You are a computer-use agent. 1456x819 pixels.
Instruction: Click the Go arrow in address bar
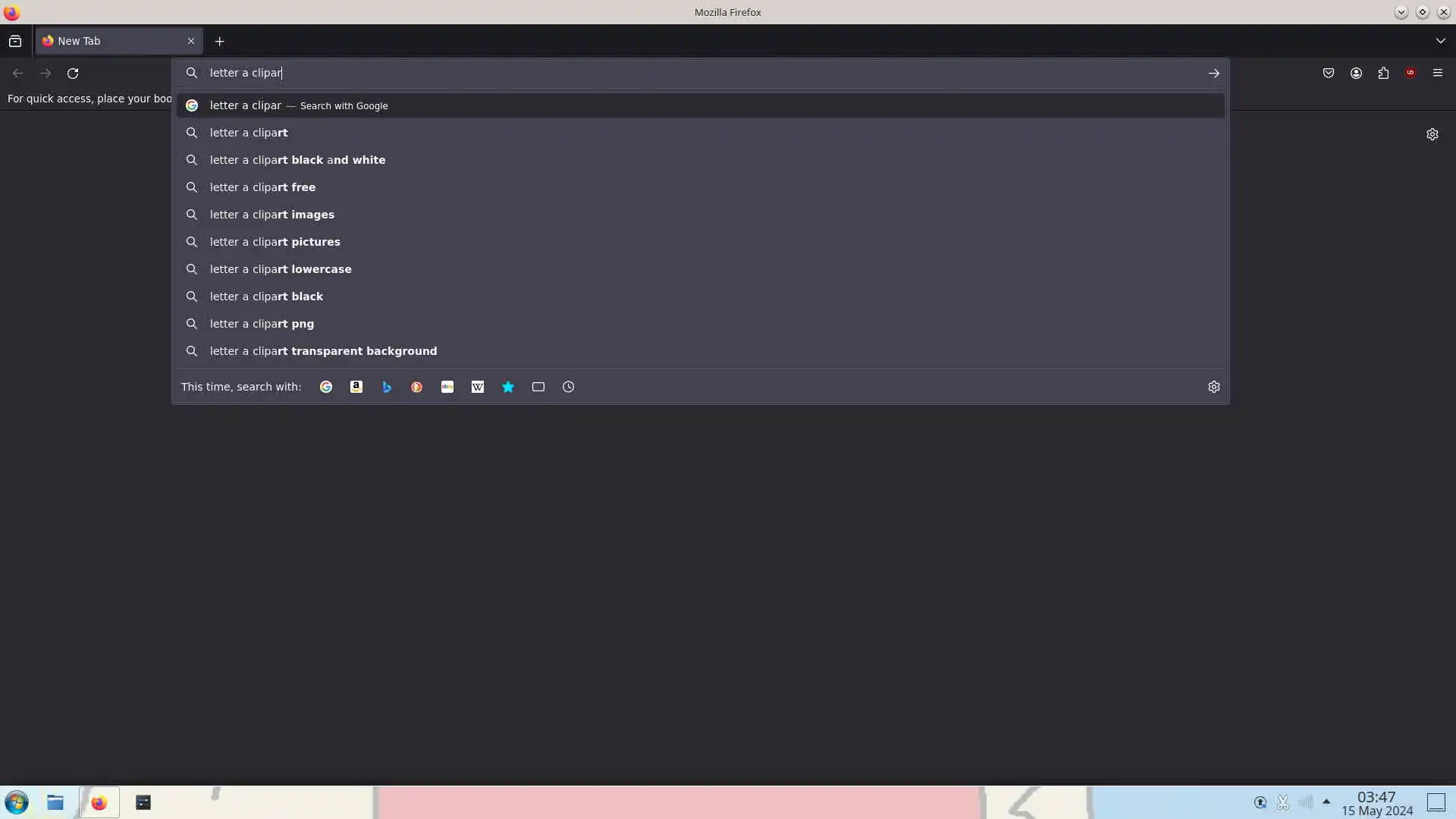tap(1214, 73)
